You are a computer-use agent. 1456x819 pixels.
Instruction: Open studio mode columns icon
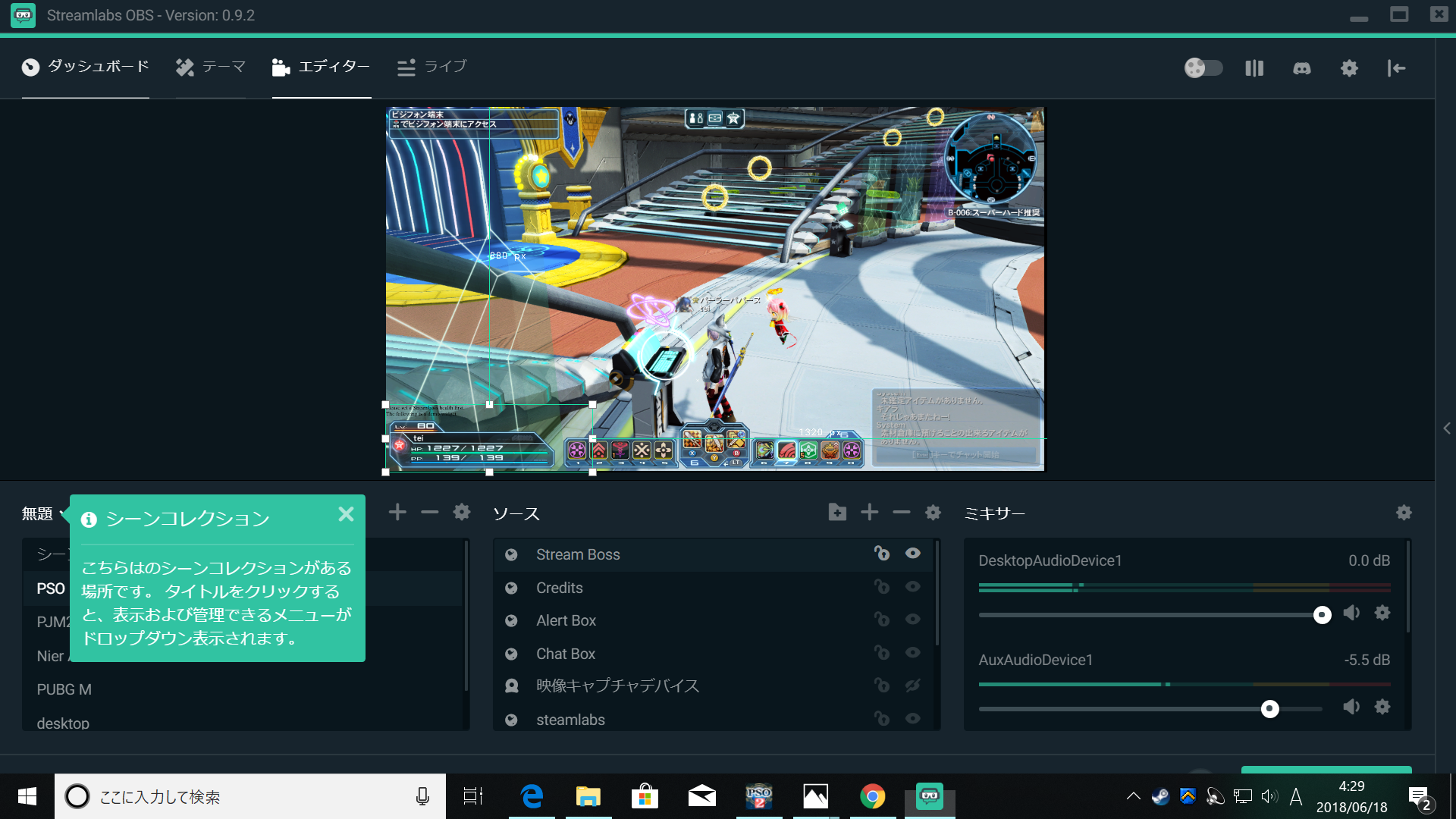(1254, 68)
